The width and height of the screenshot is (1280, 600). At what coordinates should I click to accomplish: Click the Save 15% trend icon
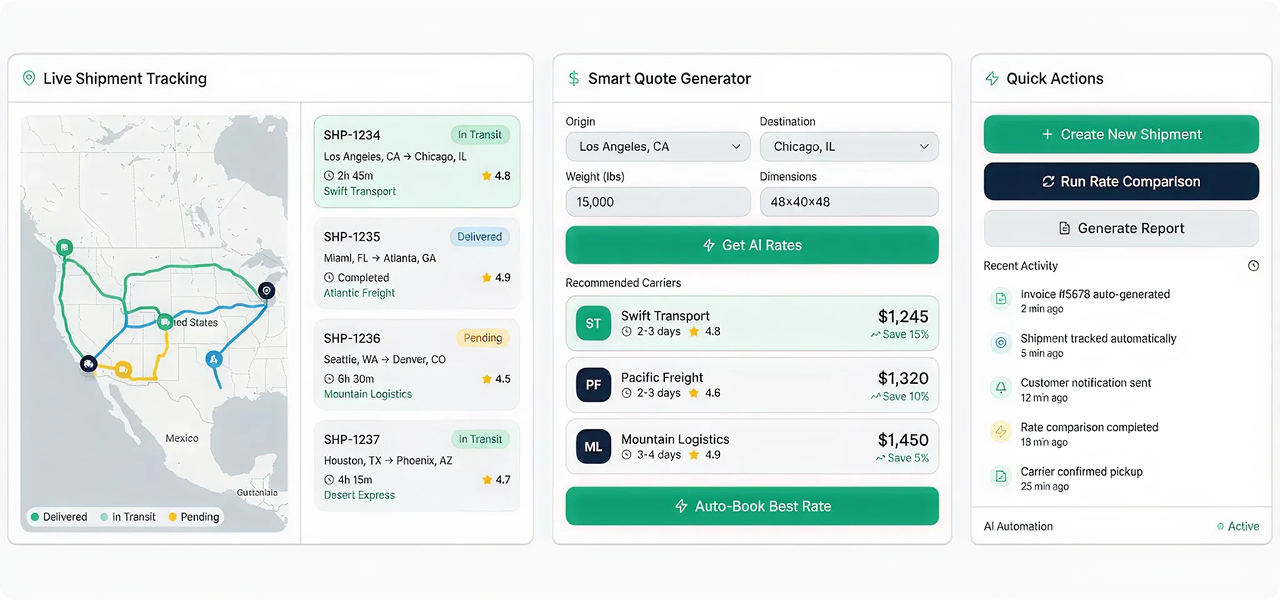tap(875, 335)
